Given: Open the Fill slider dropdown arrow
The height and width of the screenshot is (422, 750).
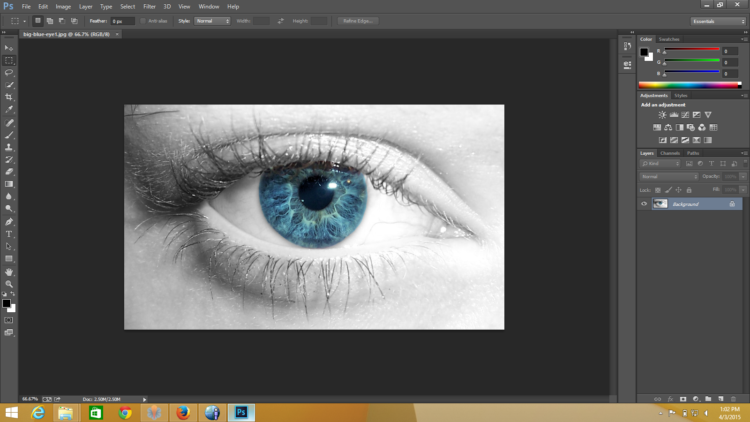Looking at the screenshot, I should pyautogui.click(x=743, y=190).
